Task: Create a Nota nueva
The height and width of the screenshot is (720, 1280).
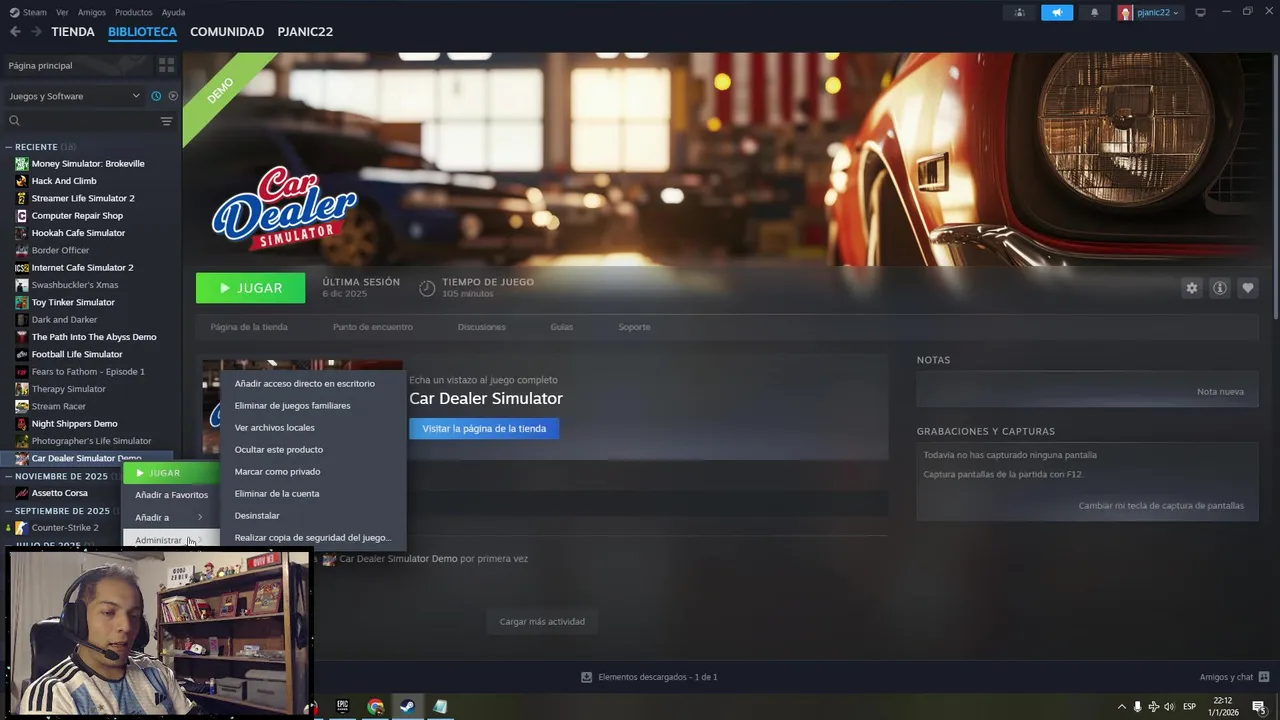Action: click(1220, 391)
